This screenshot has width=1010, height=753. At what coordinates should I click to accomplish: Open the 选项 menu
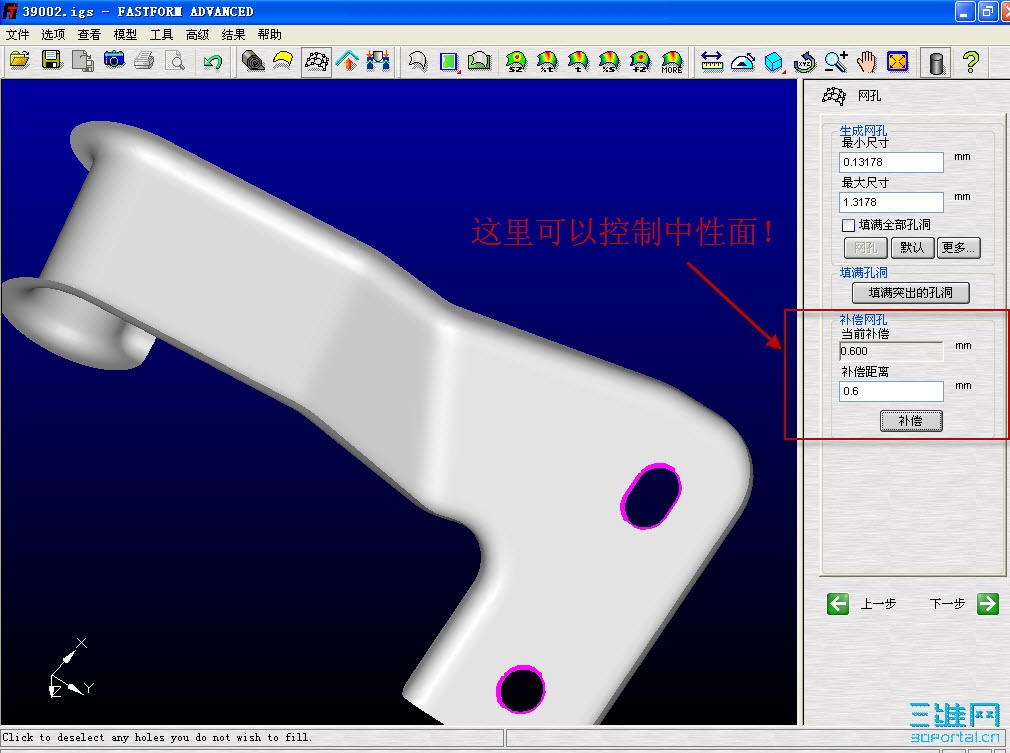(53, 34)
